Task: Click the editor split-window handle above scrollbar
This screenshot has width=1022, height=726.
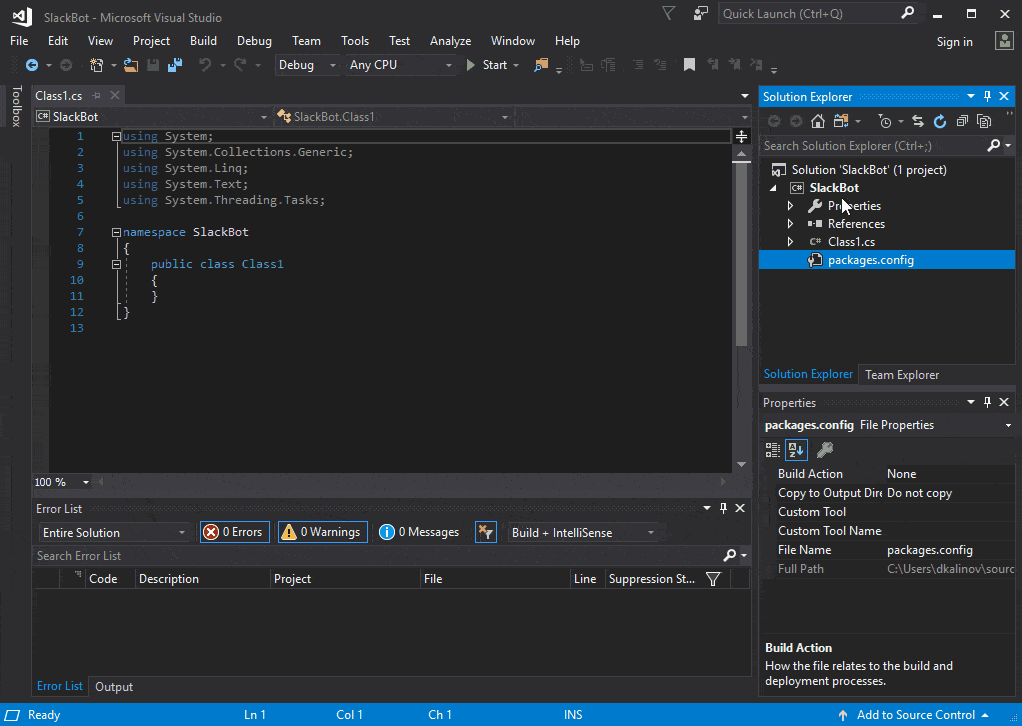Action: pyautogui.click(x=741, y=136)
